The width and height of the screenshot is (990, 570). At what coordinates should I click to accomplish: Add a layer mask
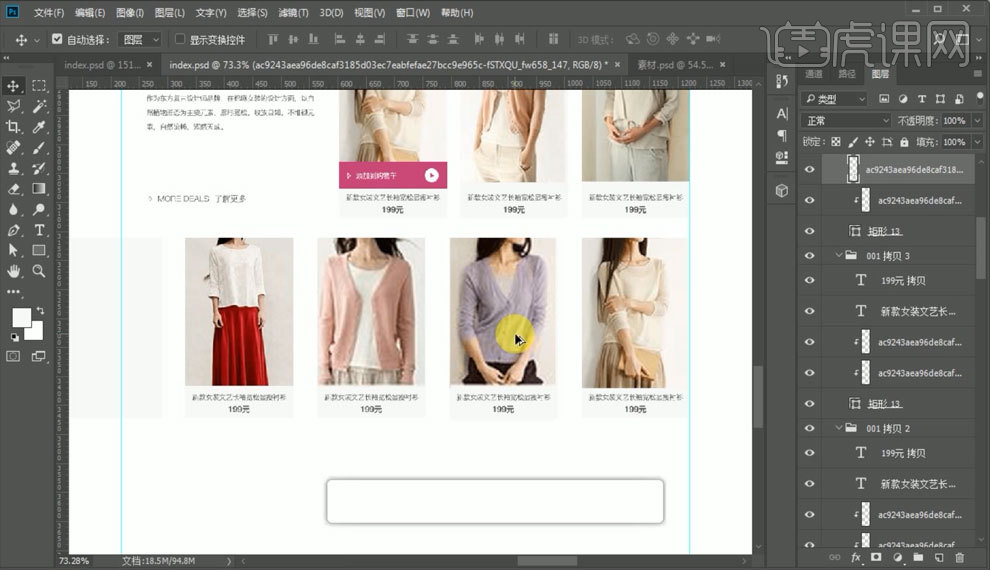[x=876, y=557]
